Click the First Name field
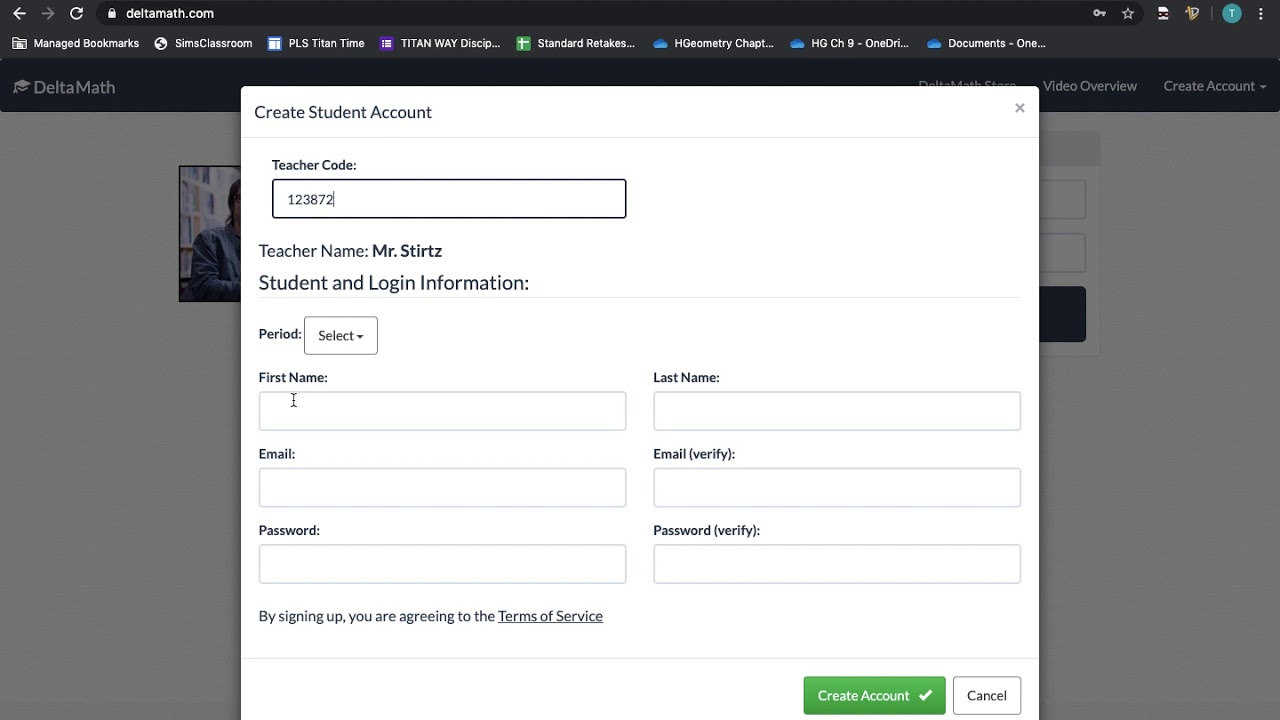Screen dimensions: 1280x720 pos(442,411)
